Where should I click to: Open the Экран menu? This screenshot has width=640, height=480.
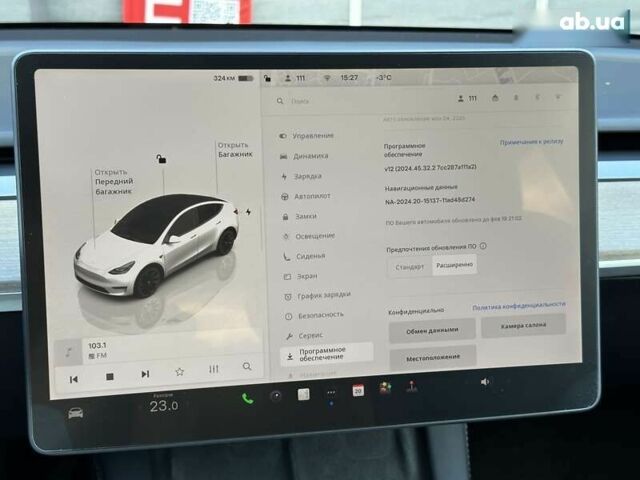pyautogui.click(x=301, y=276)
